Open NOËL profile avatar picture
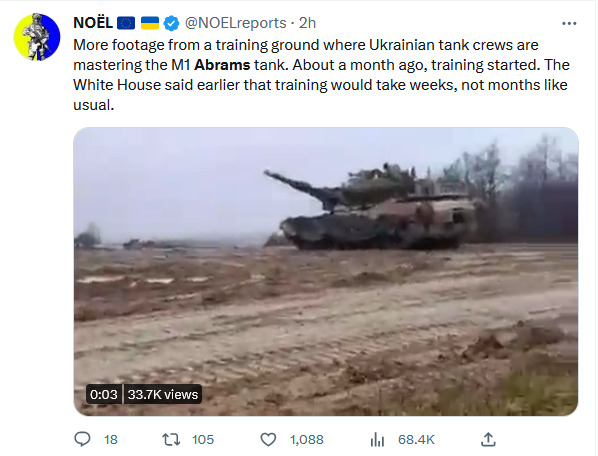 click(37, 37)
